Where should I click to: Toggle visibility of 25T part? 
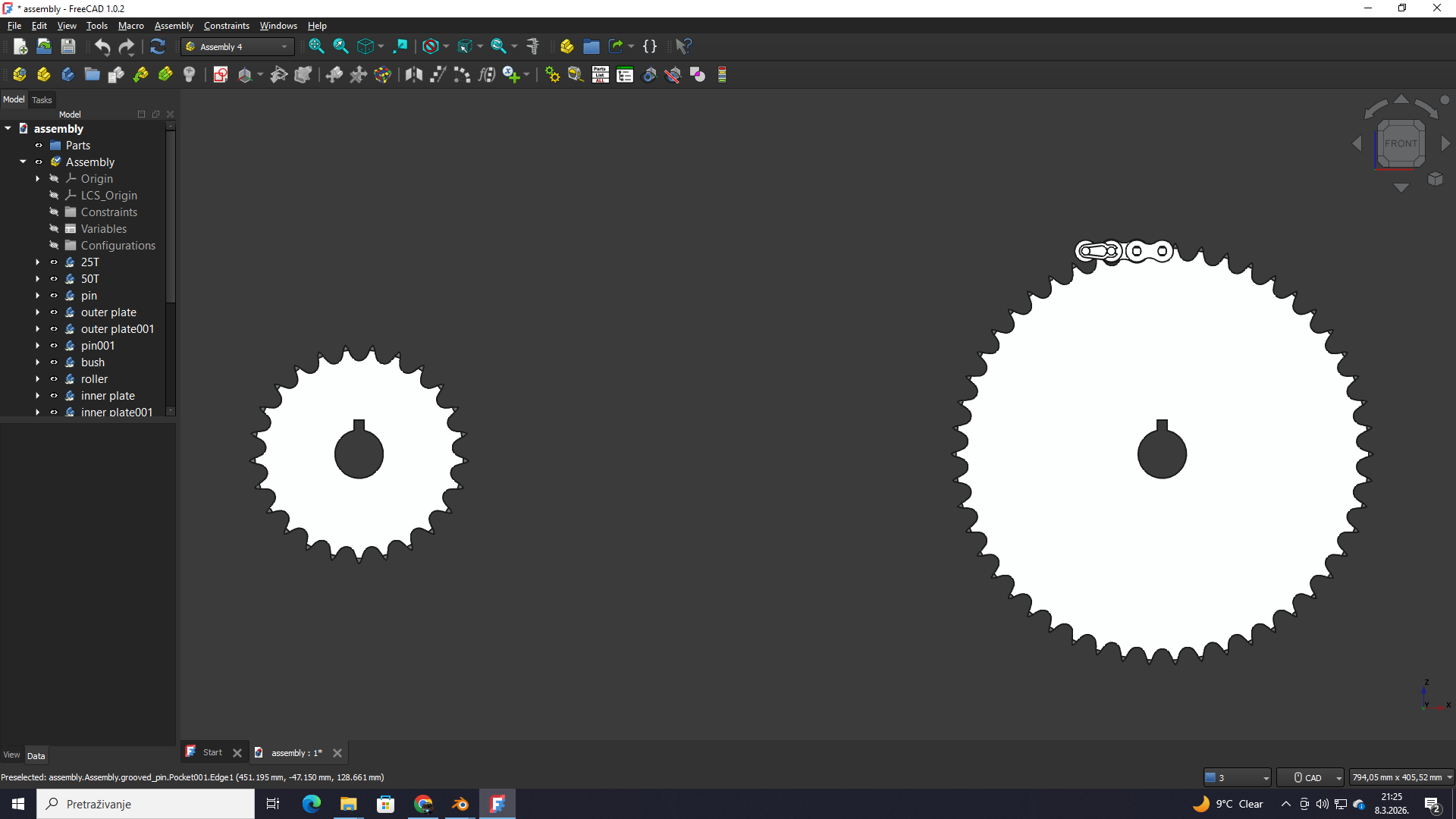pyautogui.click(x=54, y=262)
